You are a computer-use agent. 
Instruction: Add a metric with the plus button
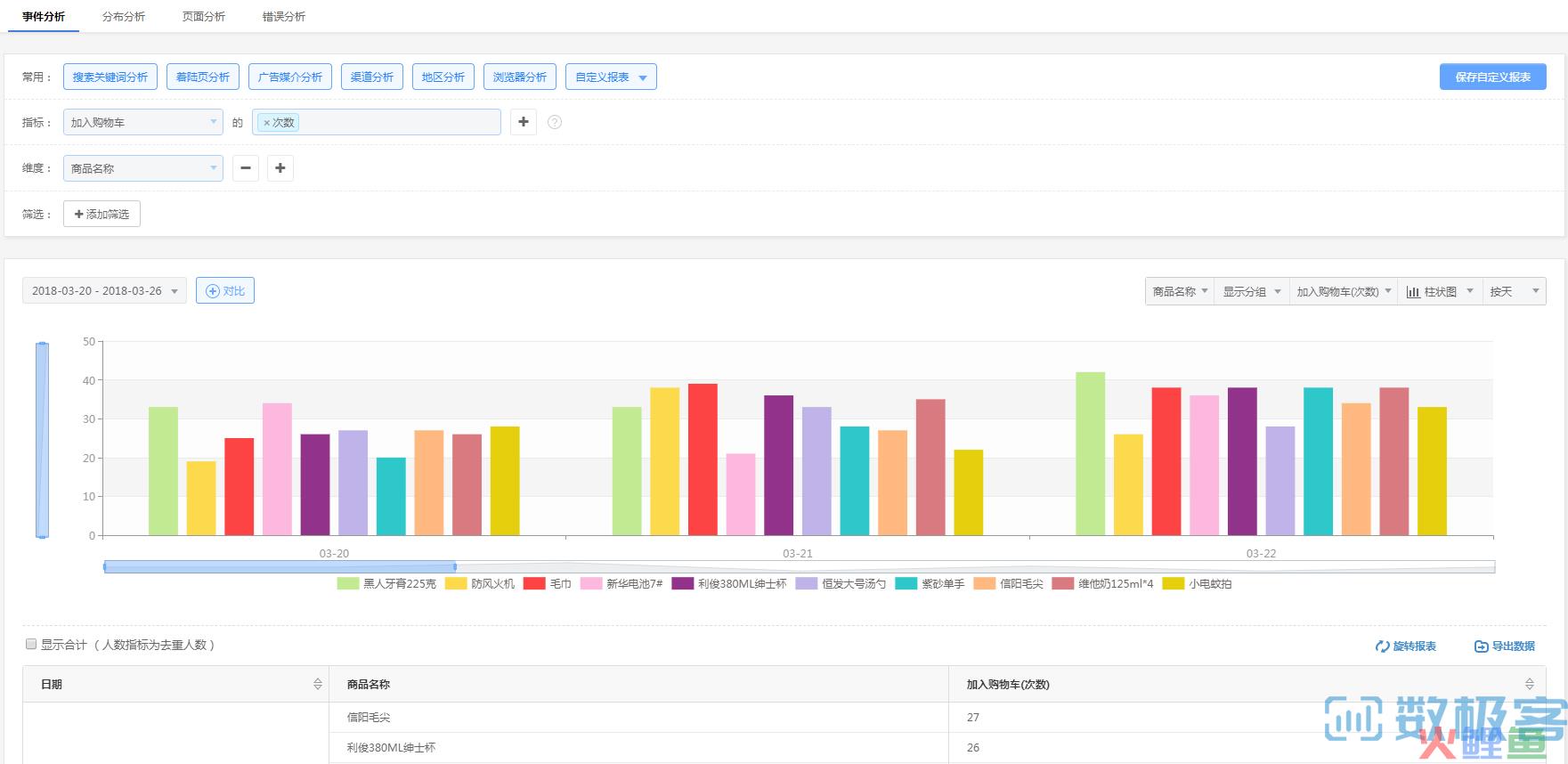pos(524,122)
